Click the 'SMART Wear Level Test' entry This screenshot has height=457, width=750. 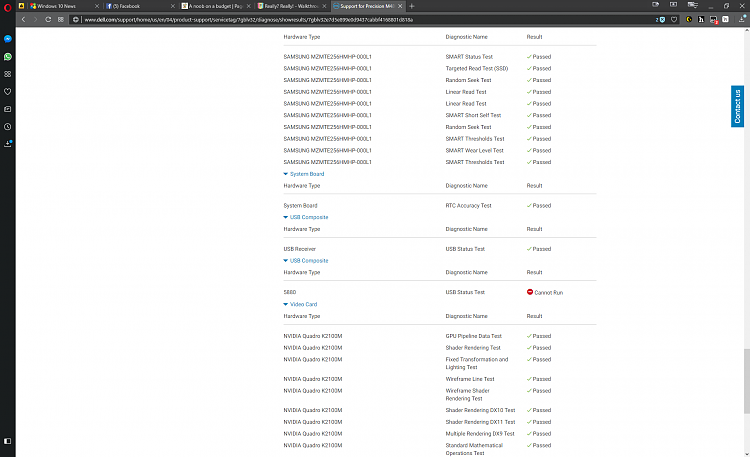(x=474, y=150)
